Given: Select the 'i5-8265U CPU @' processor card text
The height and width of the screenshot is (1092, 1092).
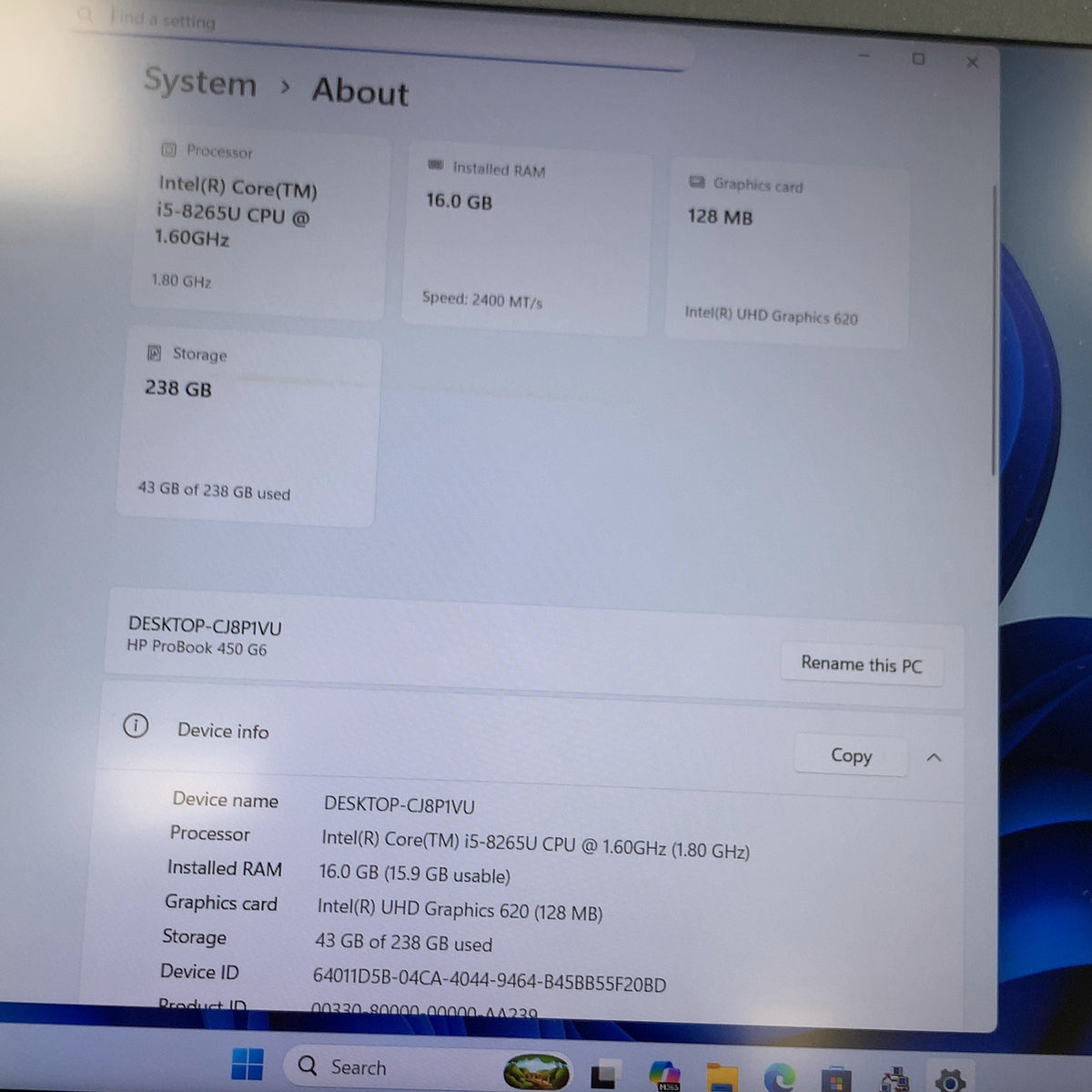Looking at the screenshot, I should click(x=233, y=214).
